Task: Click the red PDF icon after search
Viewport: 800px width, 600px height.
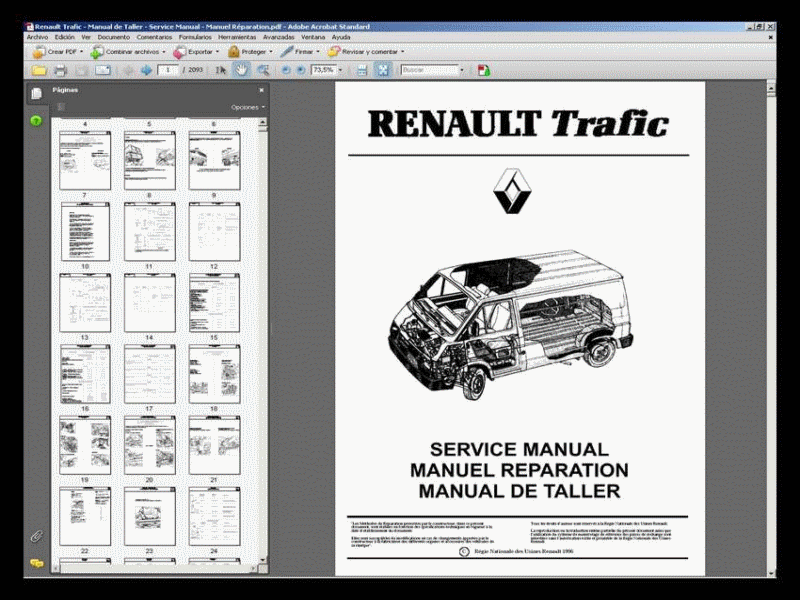Action: point(484,70)
